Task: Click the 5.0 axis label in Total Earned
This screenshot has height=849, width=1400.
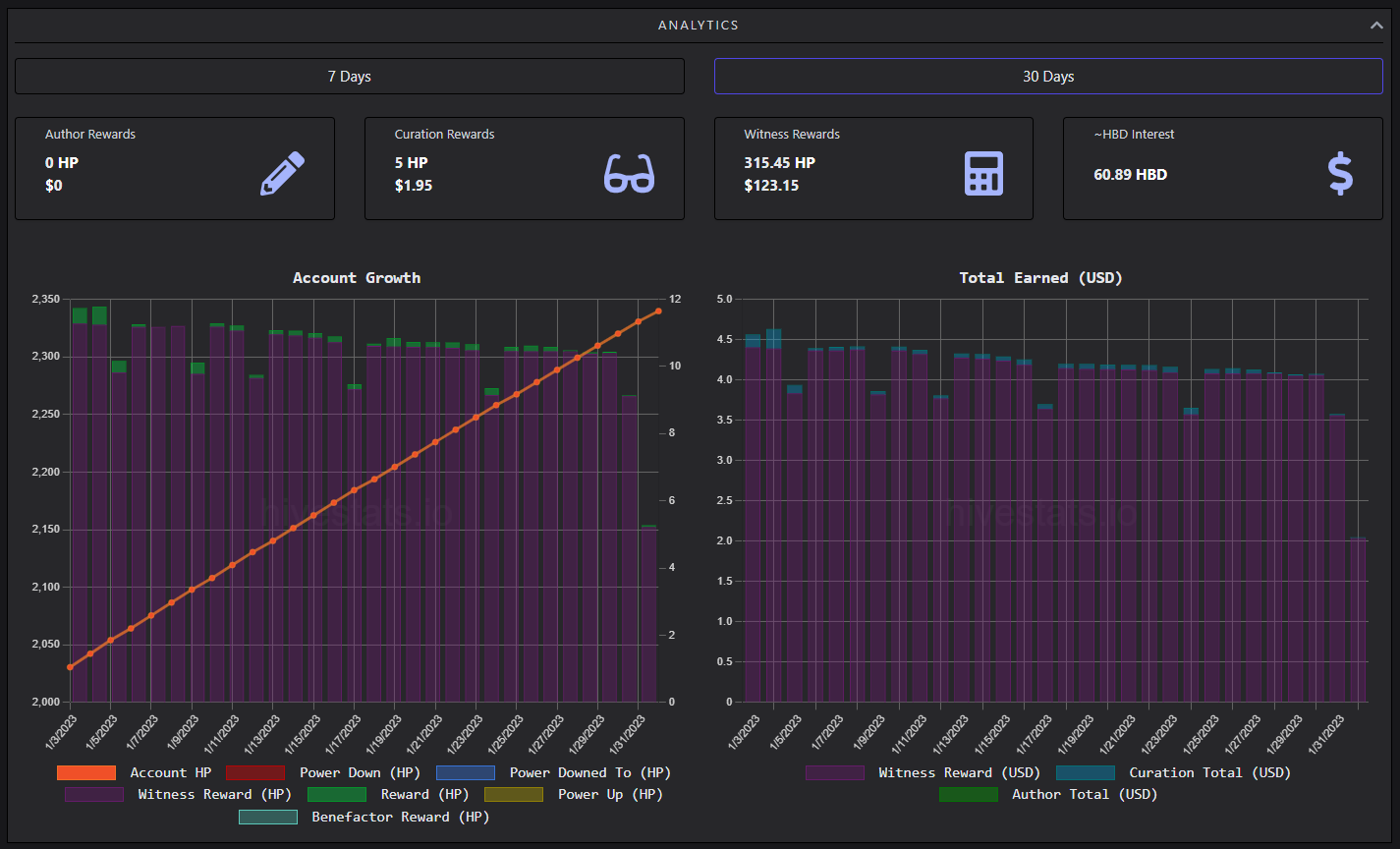Action: click(x=725, y=300)
